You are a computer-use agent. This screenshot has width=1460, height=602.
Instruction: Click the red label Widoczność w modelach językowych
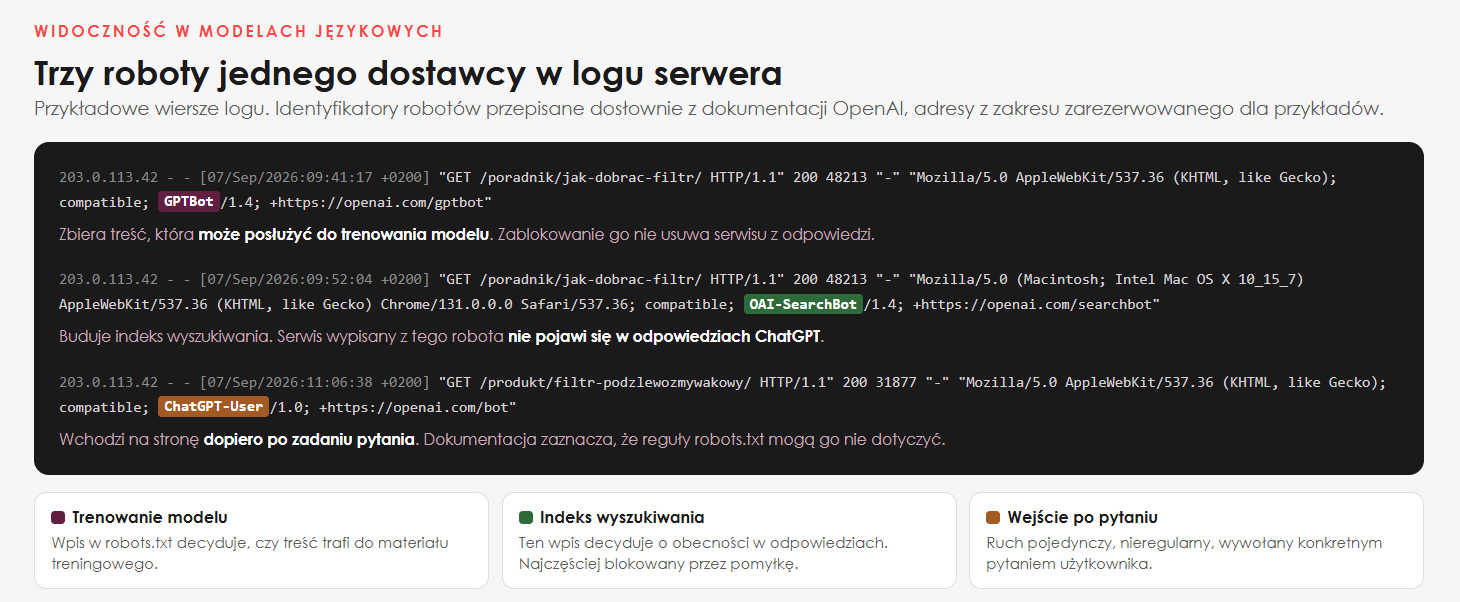click(x=238, y=31)
